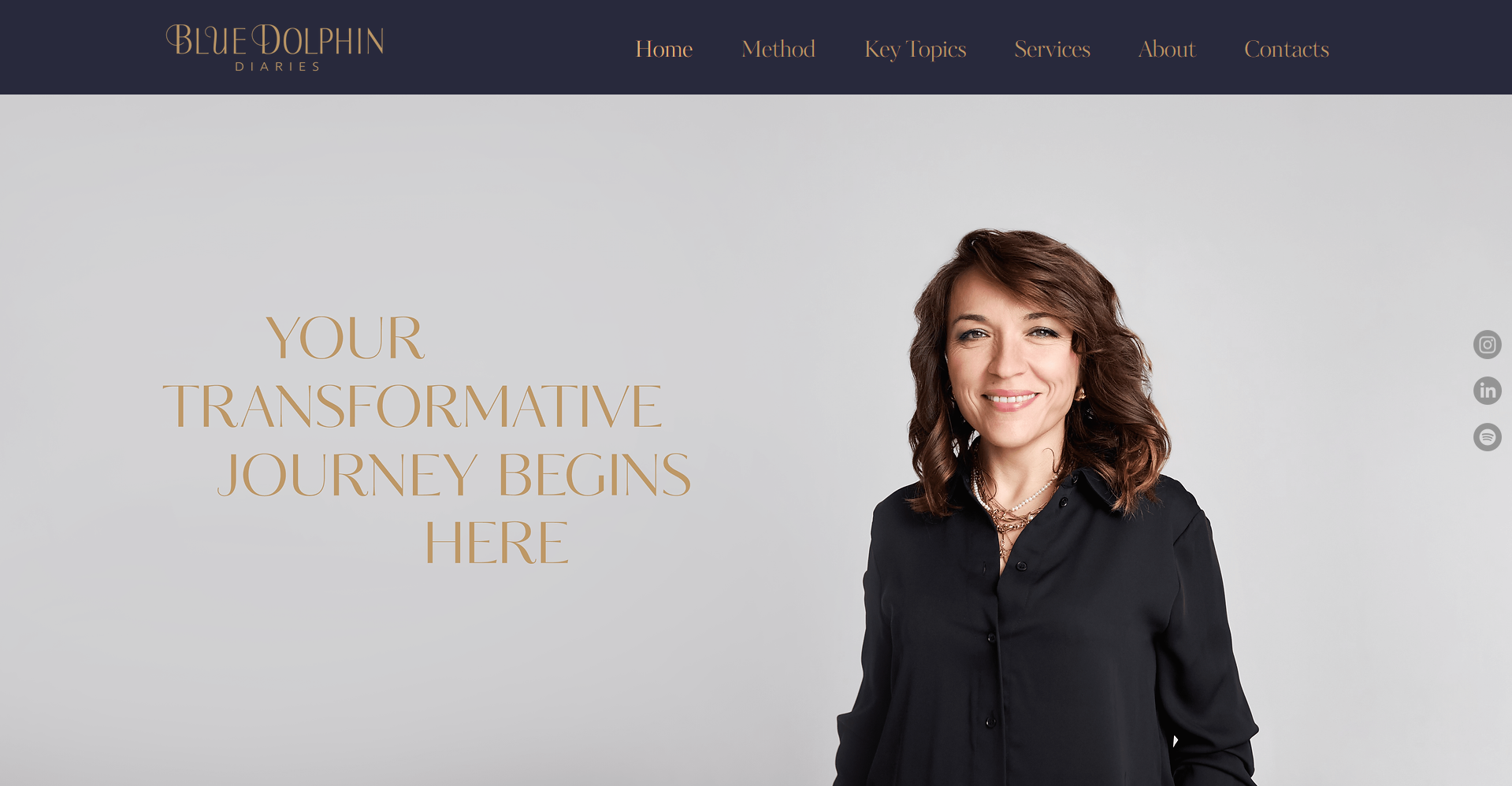This screenshot has width=1512, height=786.
Task: Open the Method menu item
Action: click(778, 49)
